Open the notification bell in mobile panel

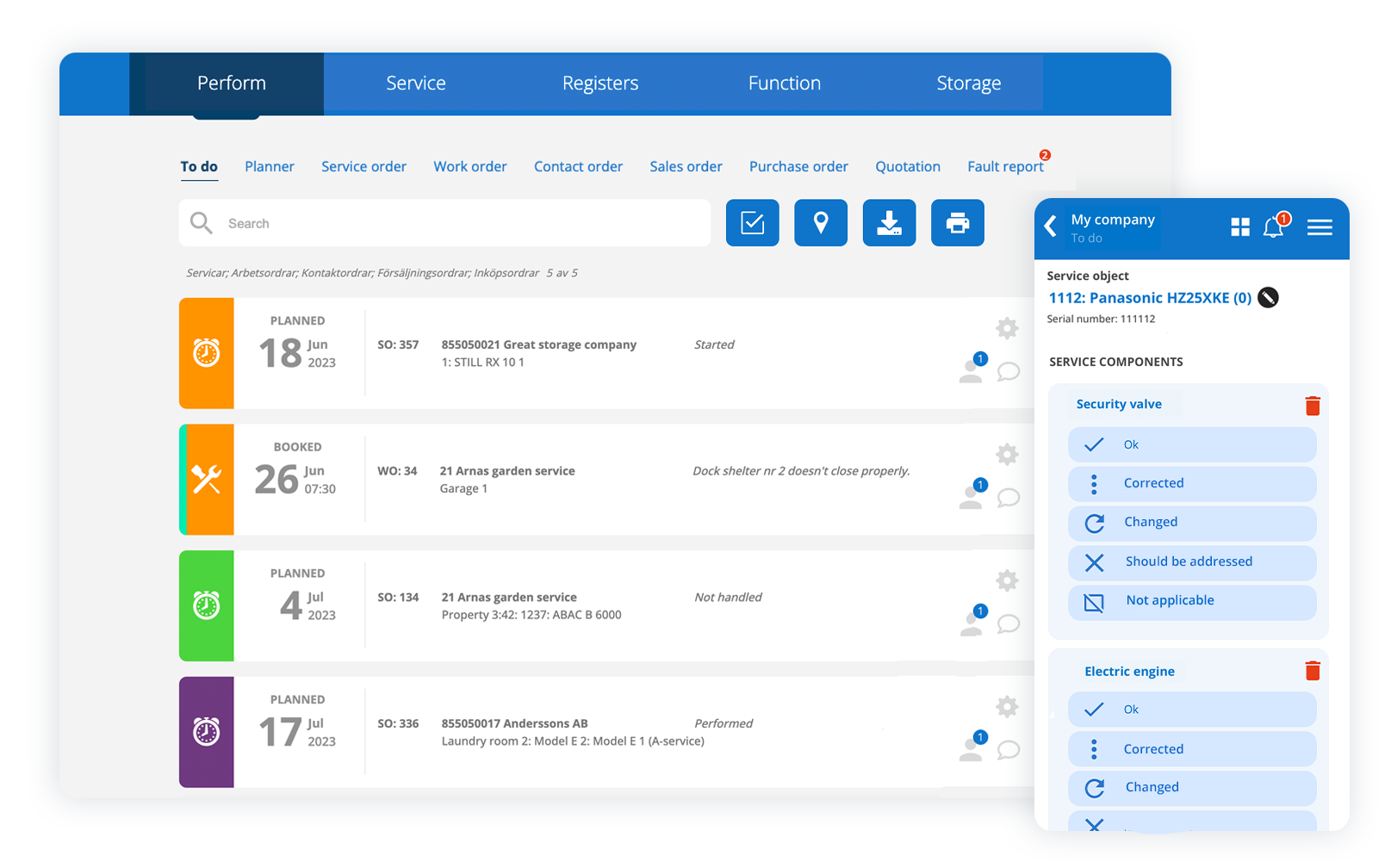click(1273, 227)
